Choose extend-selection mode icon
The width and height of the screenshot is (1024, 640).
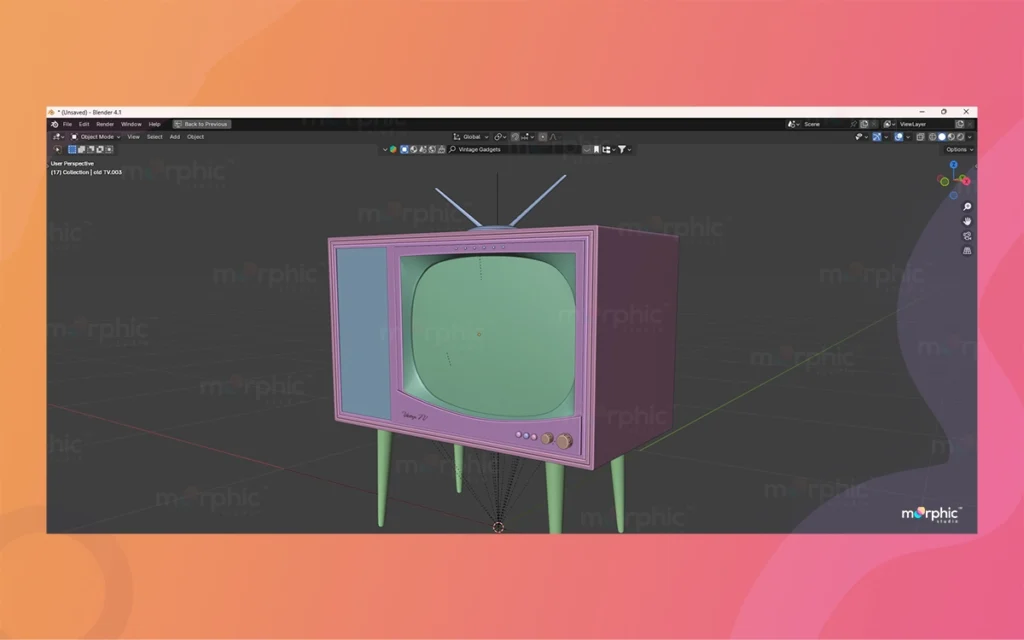click(x=82, y=150)
